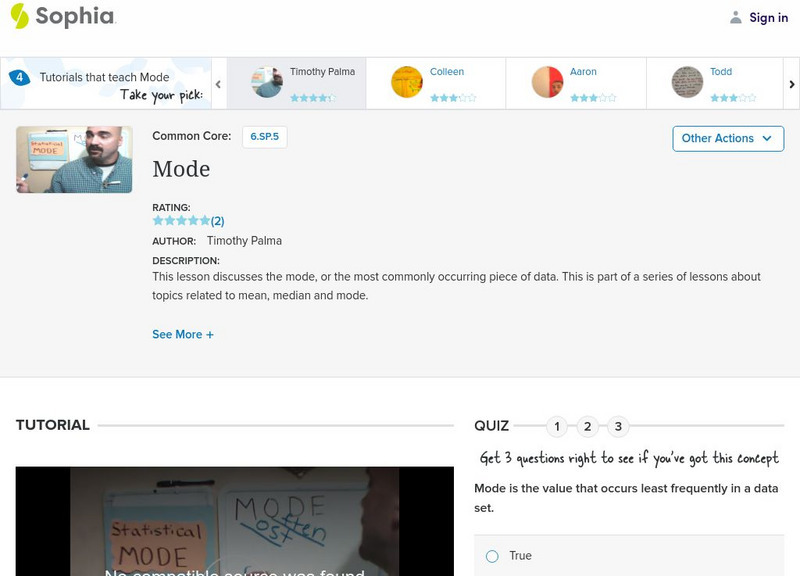
Task: Go to next tutorials with right arrow
Action: 791,84
